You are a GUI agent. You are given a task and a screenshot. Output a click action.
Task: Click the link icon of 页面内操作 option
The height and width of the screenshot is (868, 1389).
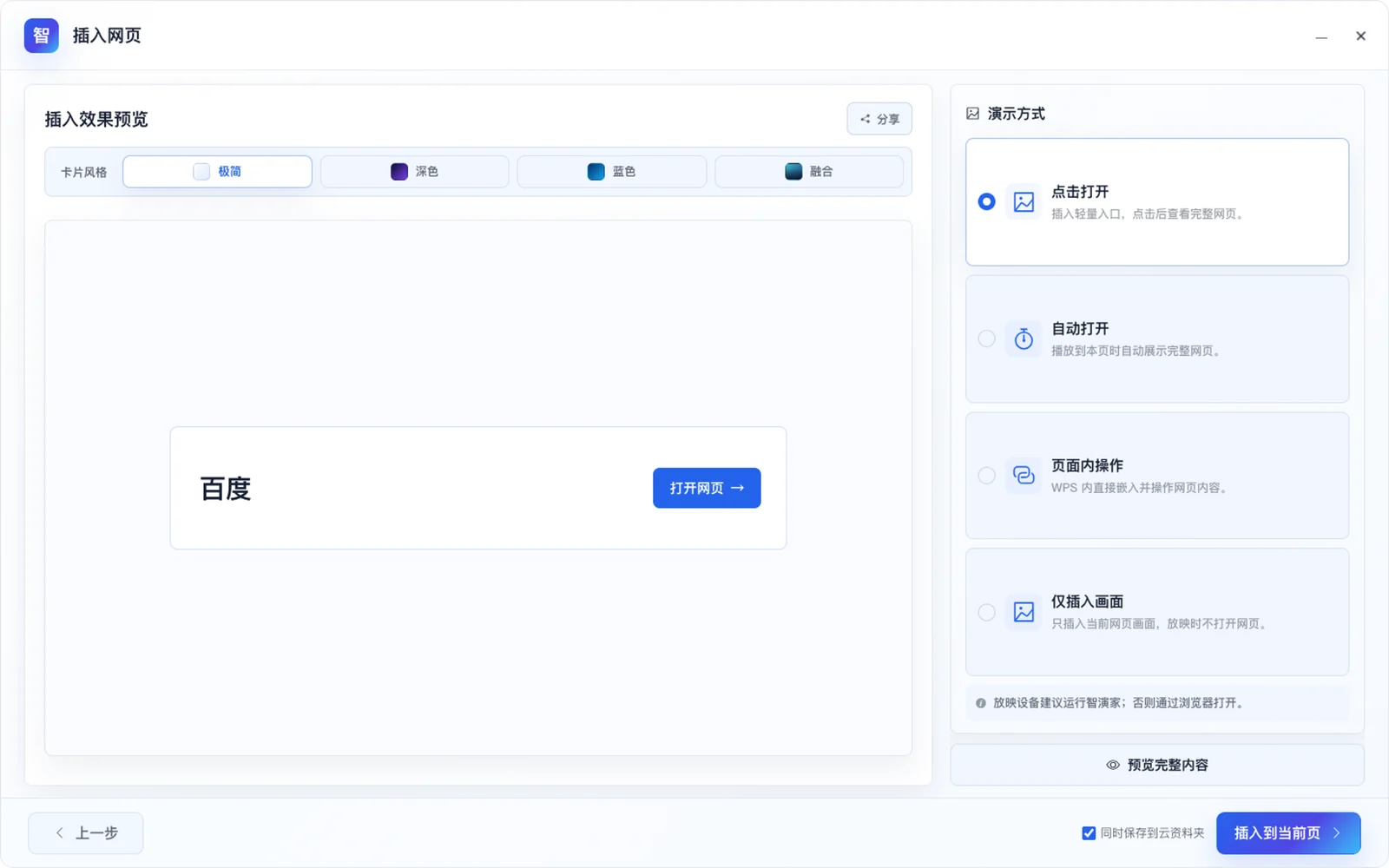click(x=1024, y=476)
